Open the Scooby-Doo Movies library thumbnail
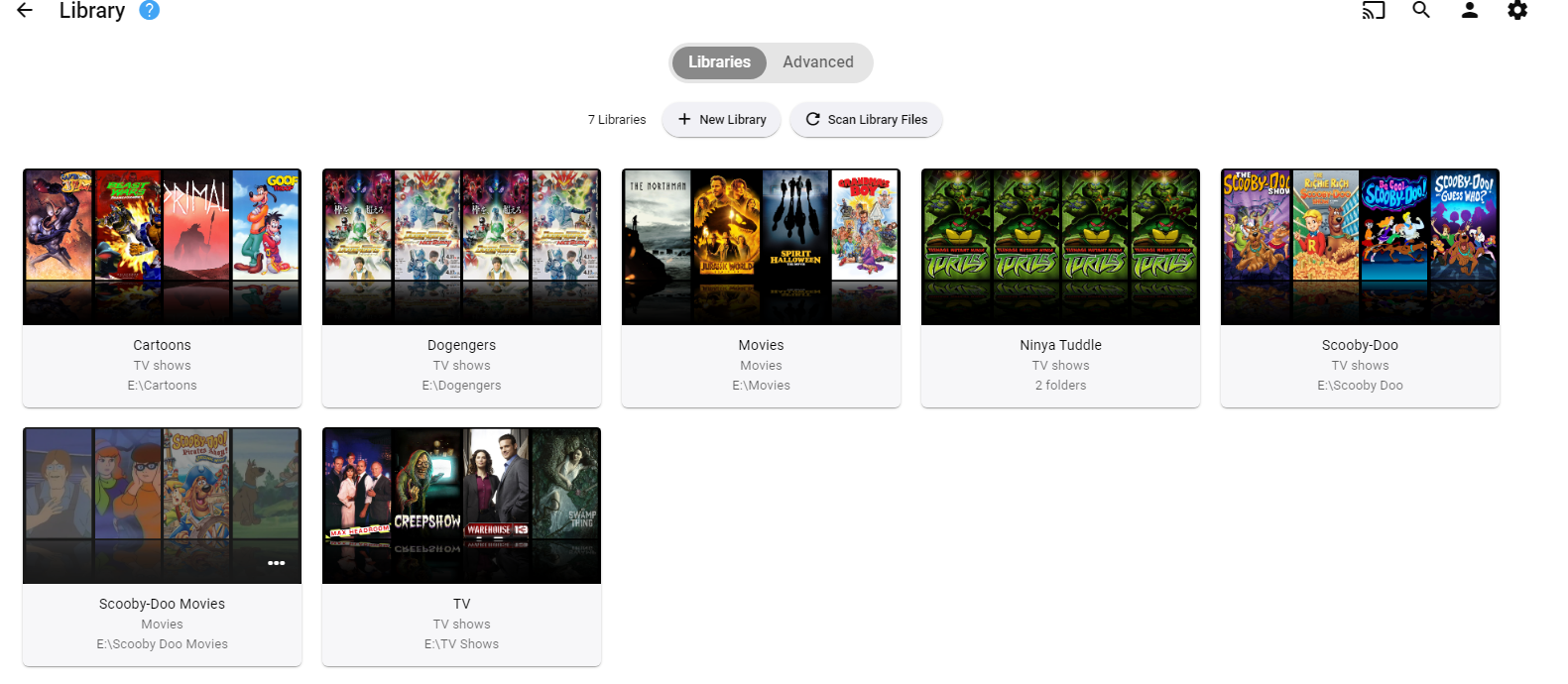Viewport: 1568px width, 684px height. (162, 506)
